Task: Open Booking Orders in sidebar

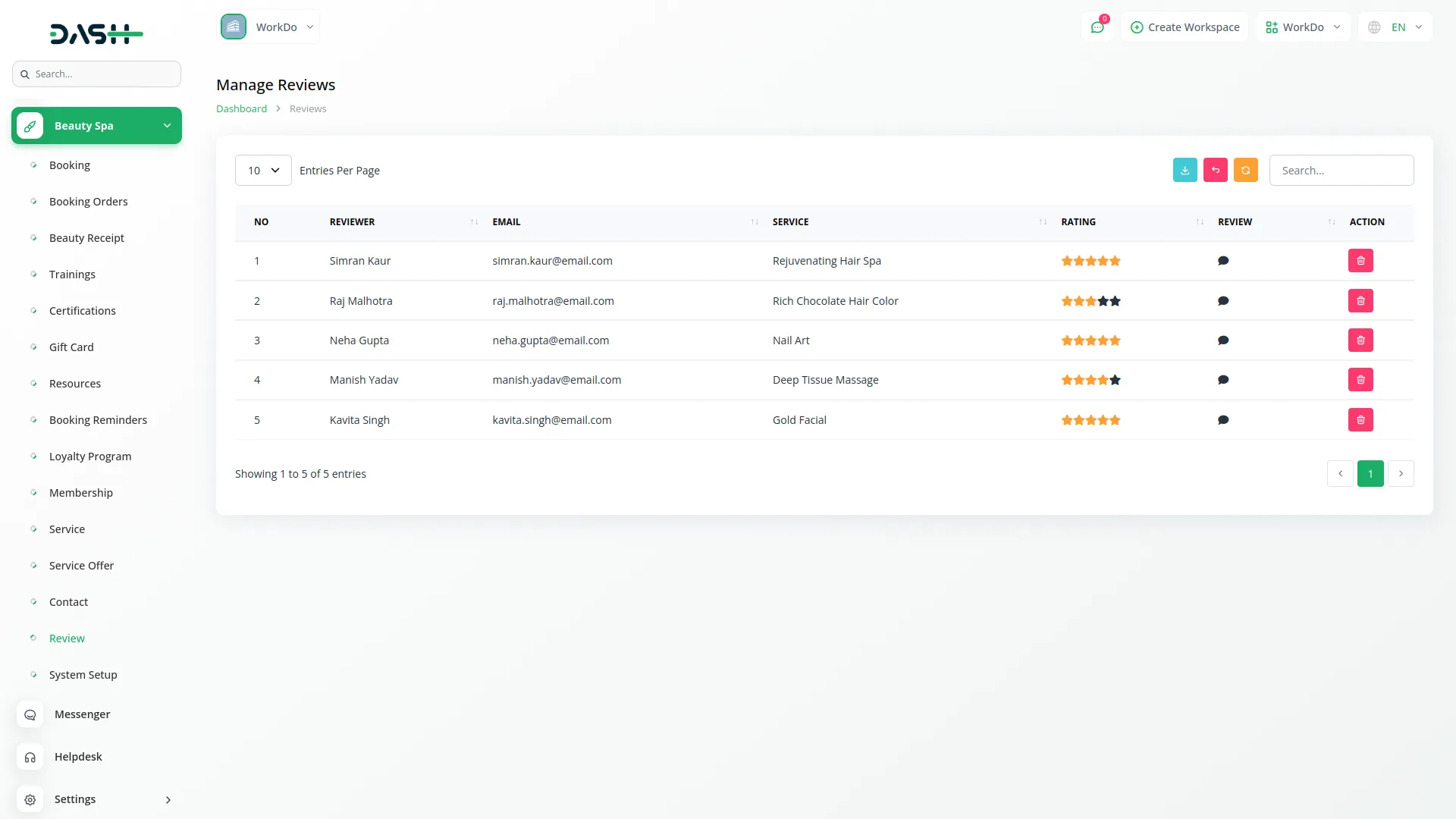Action: coord(88,202)
